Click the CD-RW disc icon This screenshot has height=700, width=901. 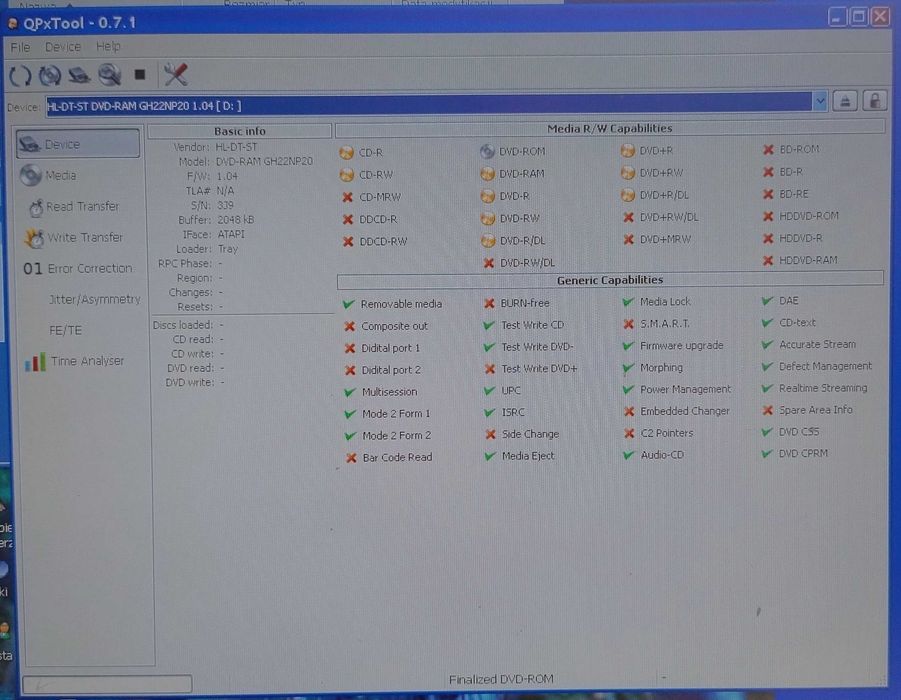click(346, 175)
